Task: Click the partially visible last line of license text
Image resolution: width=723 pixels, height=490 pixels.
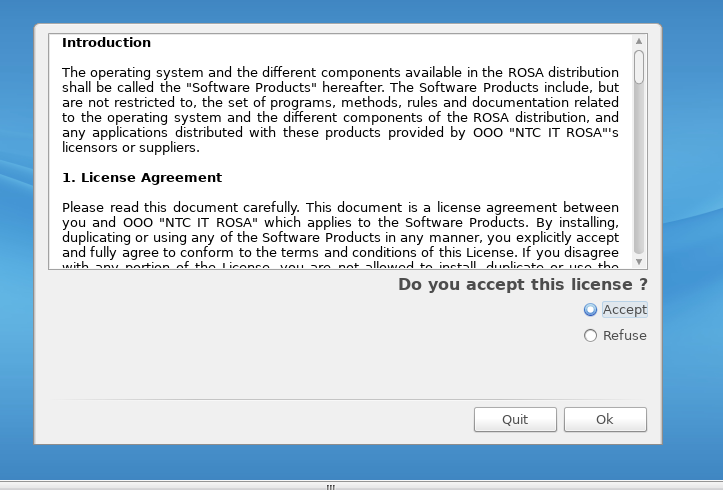Action: coord(340,265)
